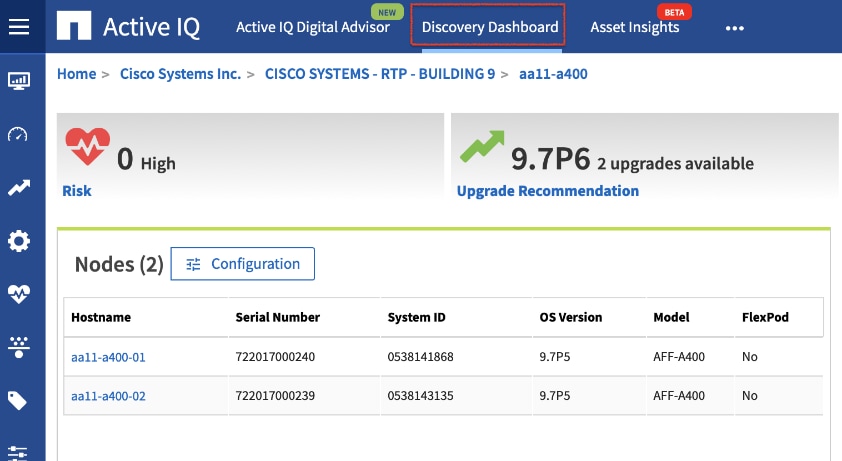Click the NetApp Active IQ logo
This screenshot has height=461, width=842.
pos(128,26)
